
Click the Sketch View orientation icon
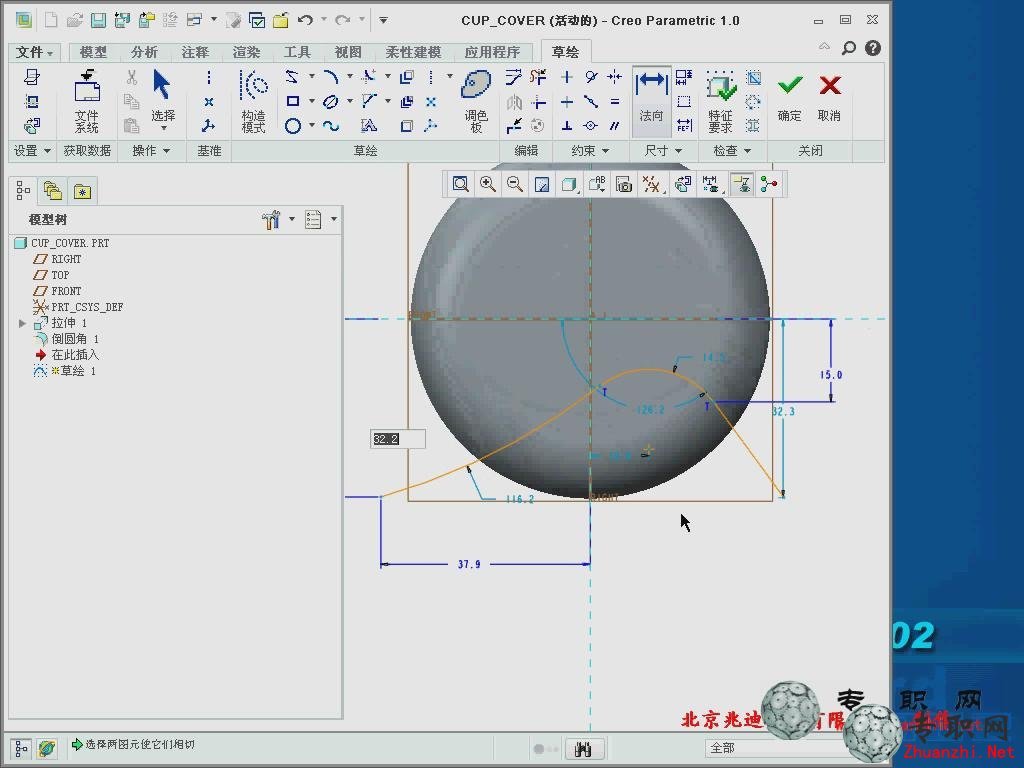tap(683, 184)
